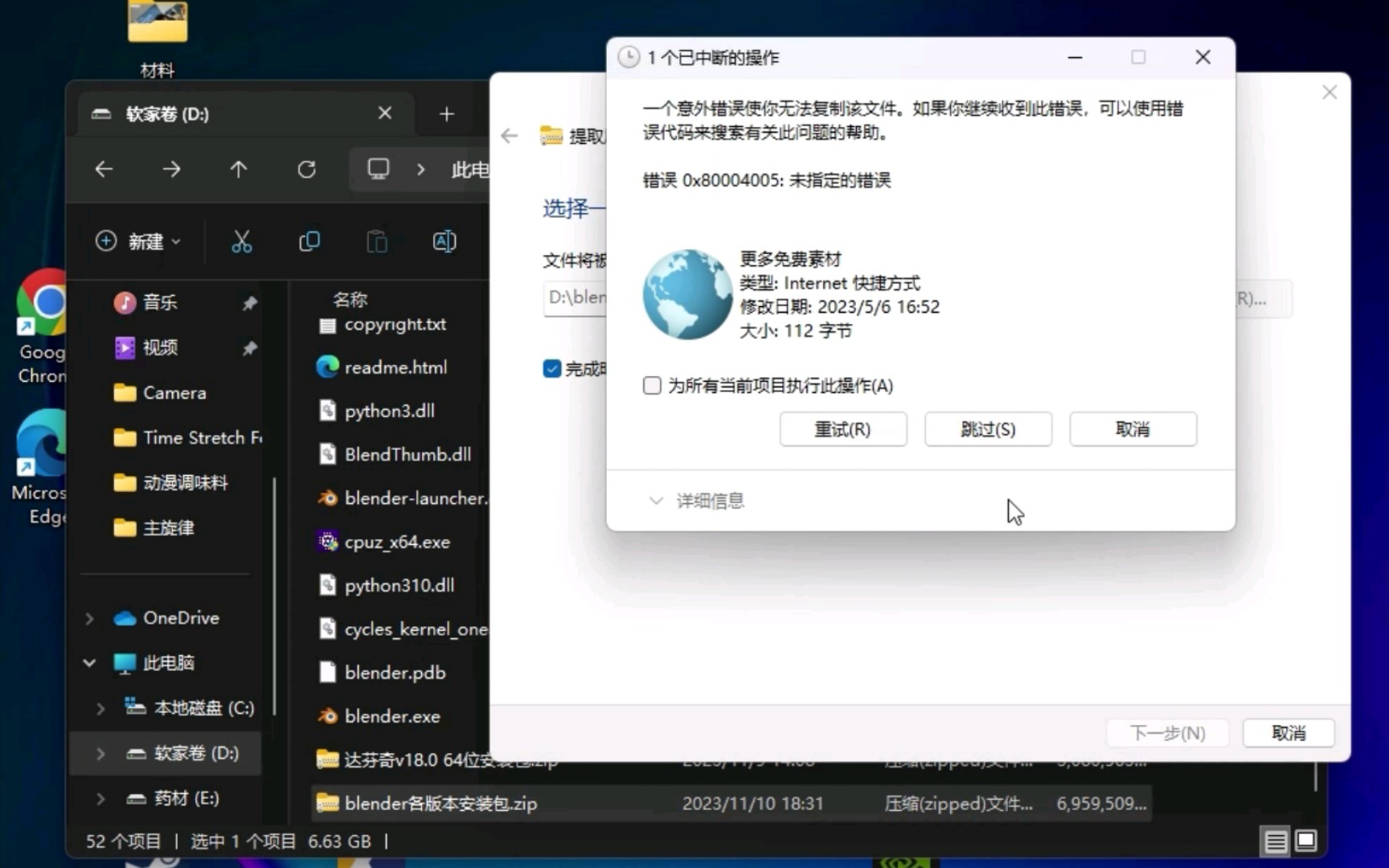Expand the address bar breadcrumb chevron

pos(420,170)
